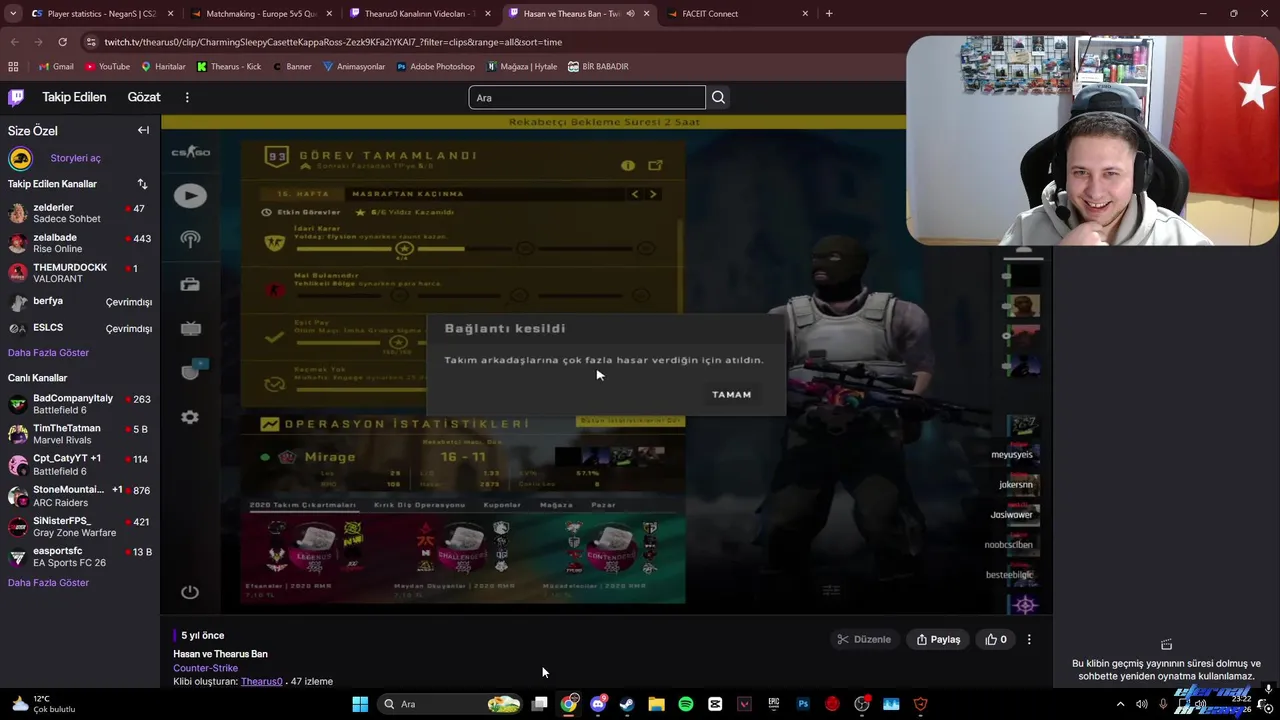Open the Chrome apps grid in bookmarks bar
The image size is (1280, 720).
click(13, 66)
